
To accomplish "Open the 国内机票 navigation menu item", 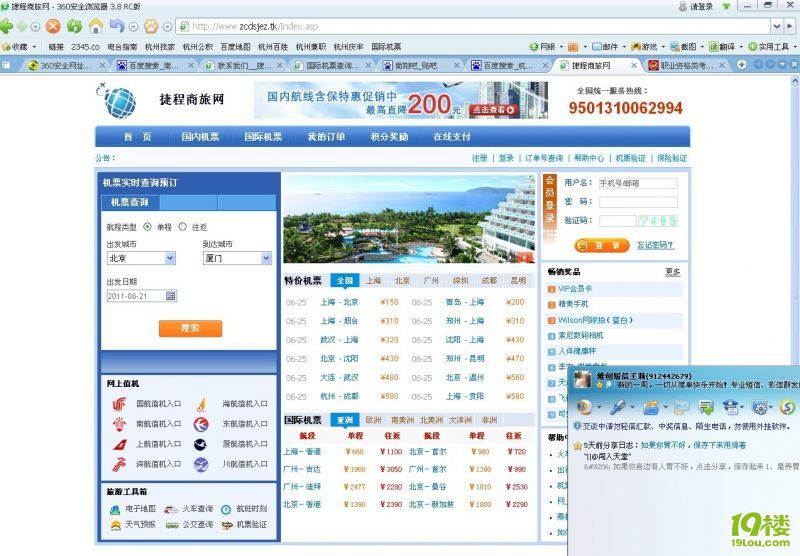I will tap(200, 137).
